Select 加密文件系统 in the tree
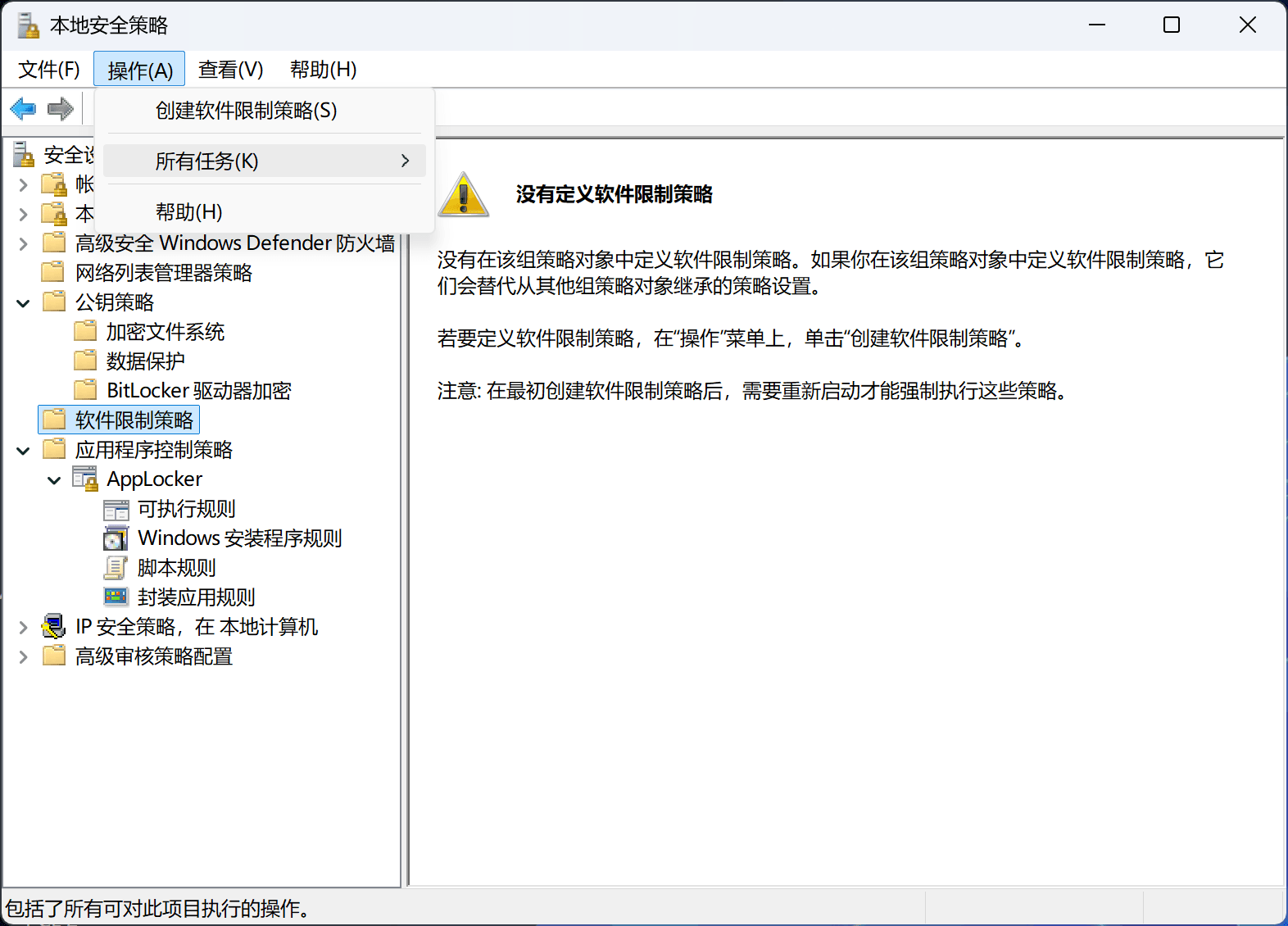This screenshot has width=1288, height=926. click(x=165, y=332)
